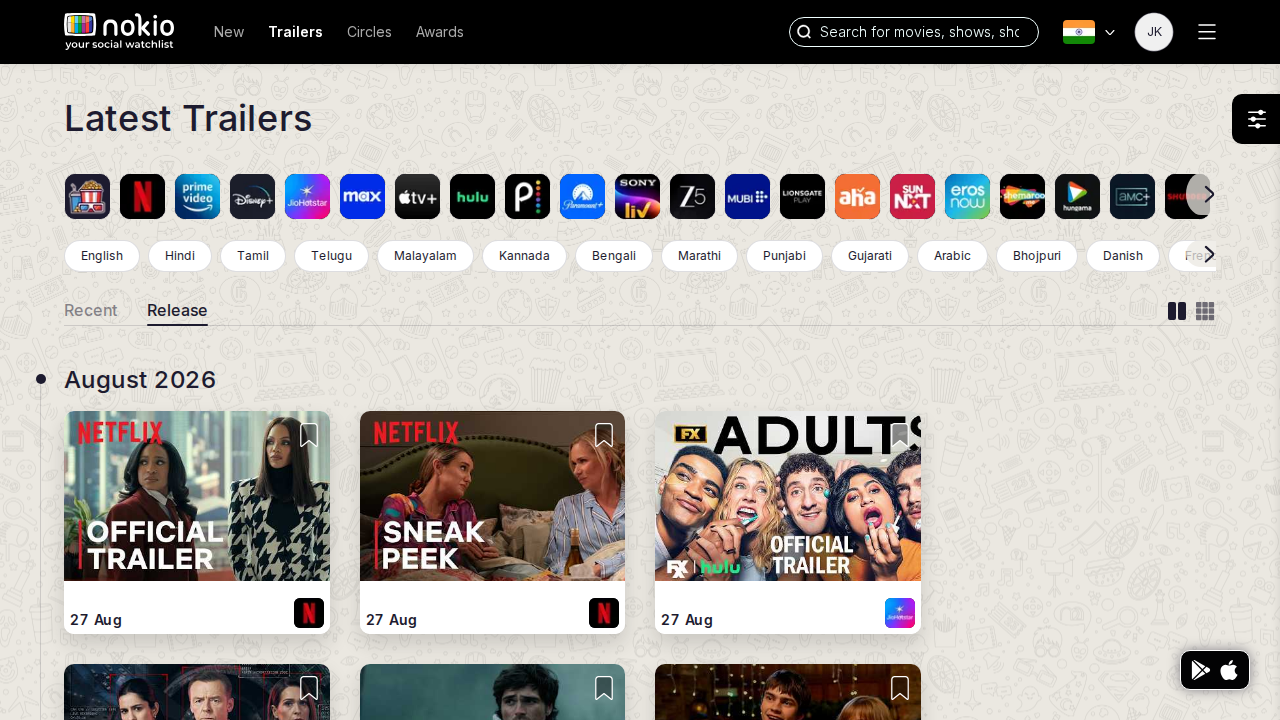Filter trailers by Lionsgate Play icon

tap(802, 196)
